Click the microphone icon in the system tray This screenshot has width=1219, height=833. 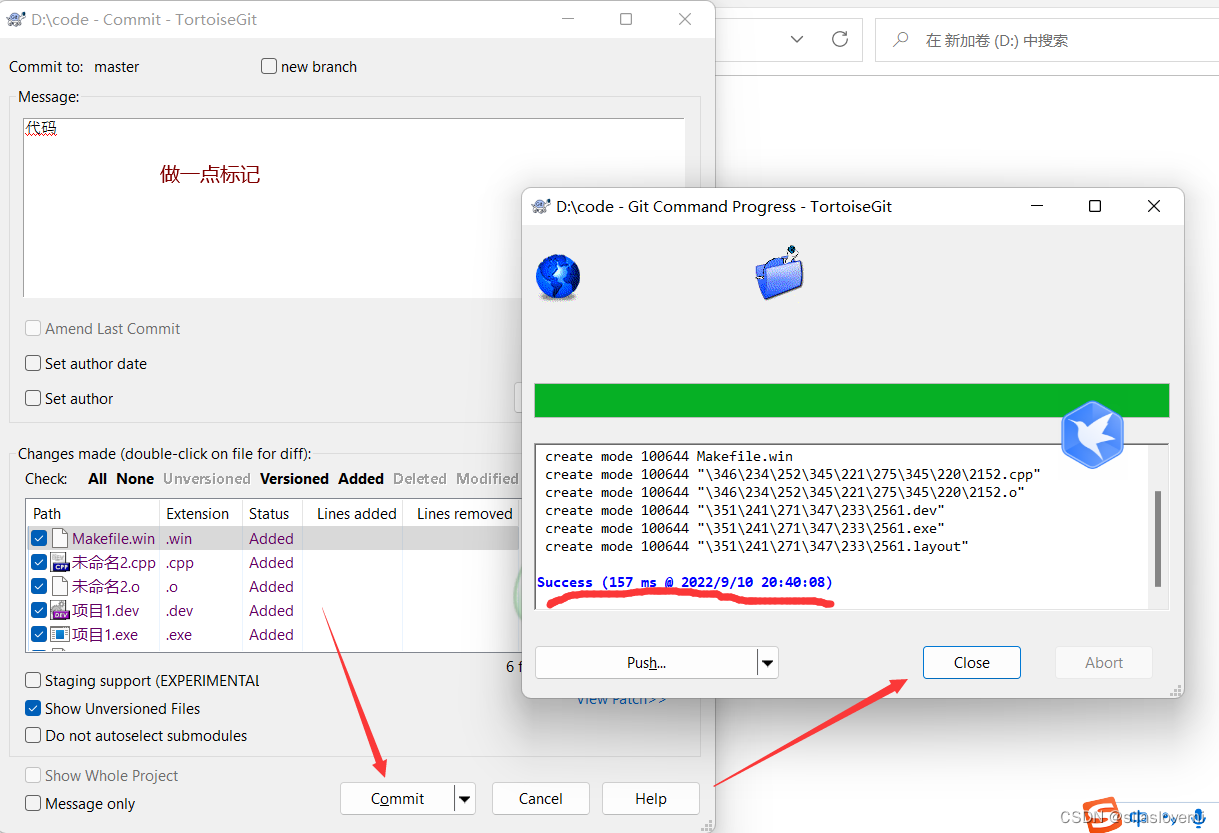pos(1198,817)
